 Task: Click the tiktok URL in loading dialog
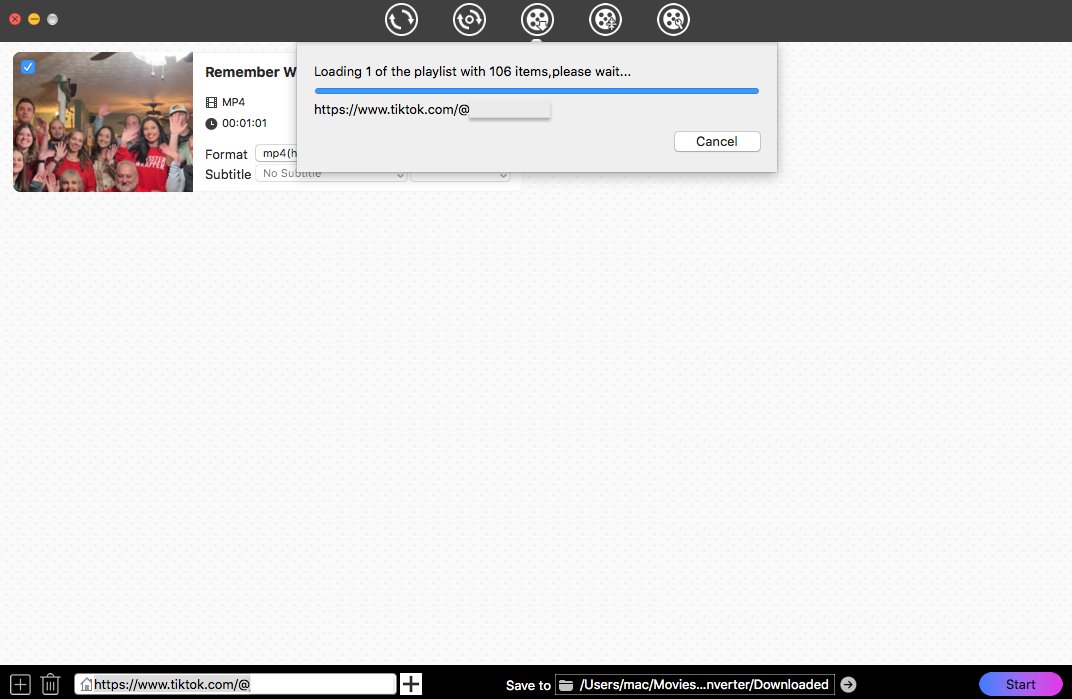(x=392, y=109)
